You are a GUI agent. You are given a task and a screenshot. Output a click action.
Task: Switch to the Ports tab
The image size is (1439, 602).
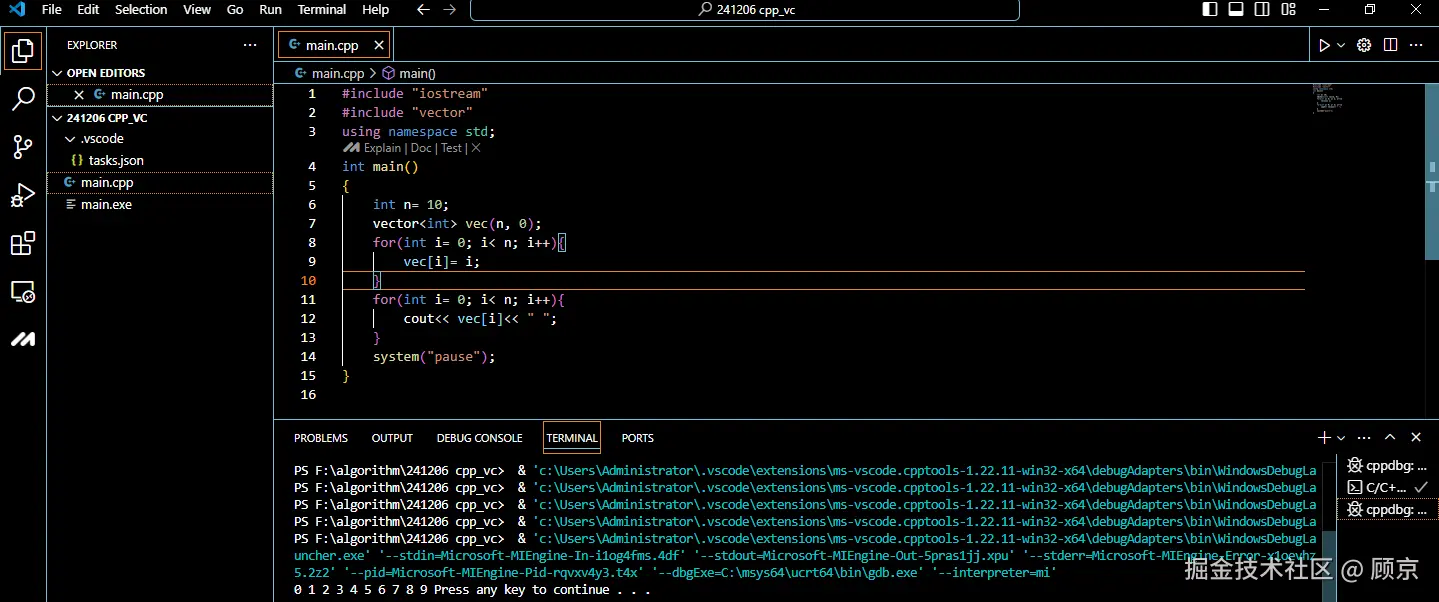tap(637, 438)
